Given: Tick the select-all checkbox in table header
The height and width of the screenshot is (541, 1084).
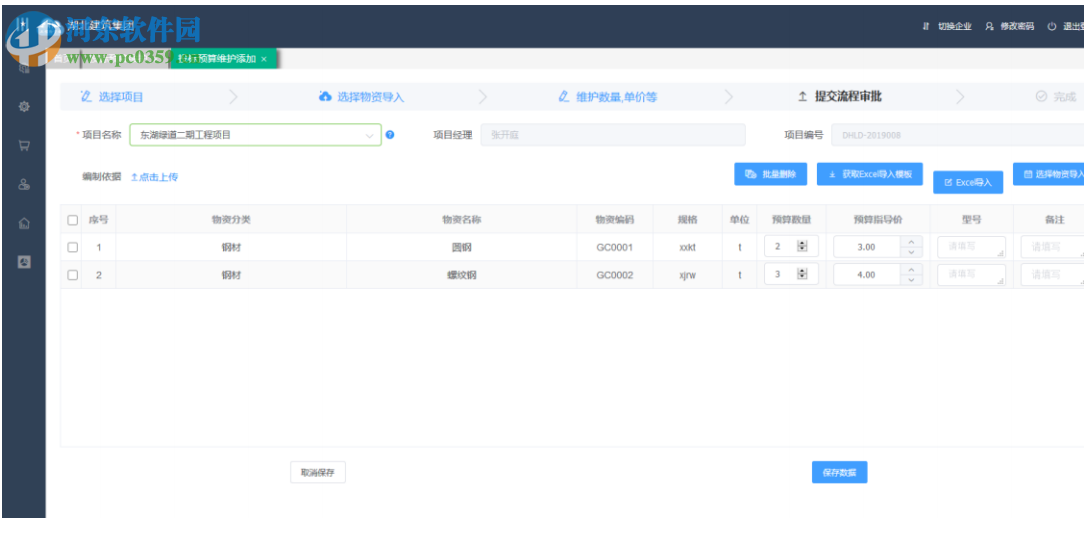Looking at the screenshot, I should tap(73, 220).
